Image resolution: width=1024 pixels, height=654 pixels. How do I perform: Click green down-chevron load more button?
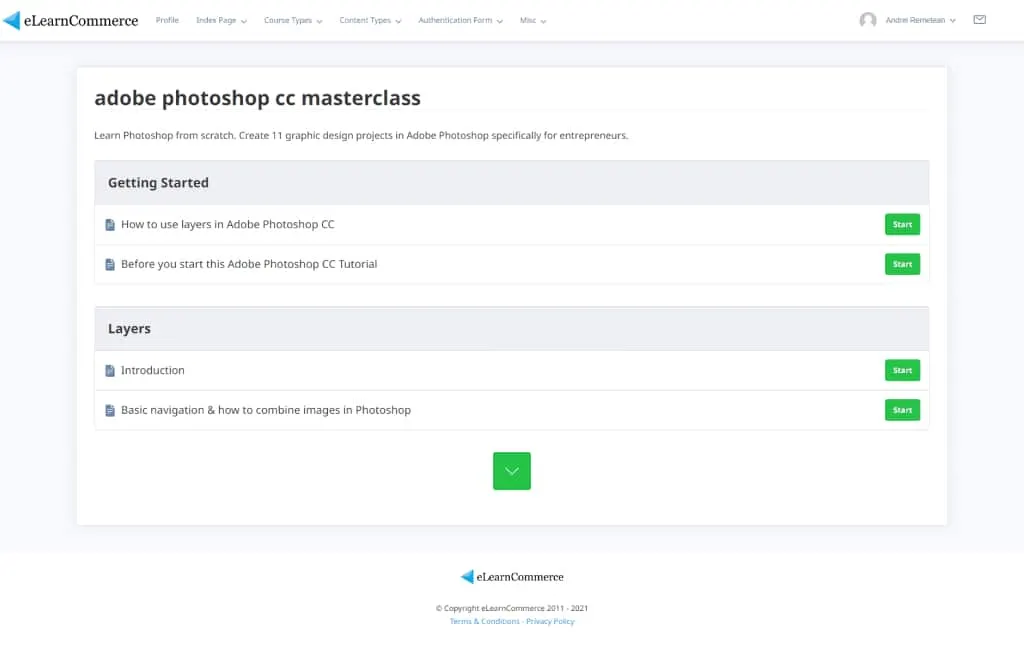(x=511, y=470)
